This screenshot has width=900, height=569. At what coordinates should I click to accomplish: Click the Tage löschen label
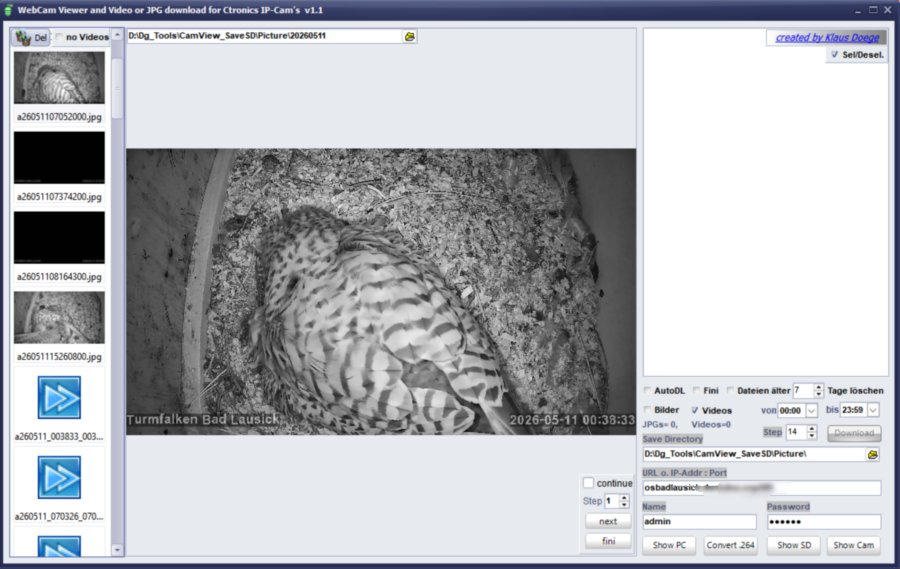click(855, 390)
